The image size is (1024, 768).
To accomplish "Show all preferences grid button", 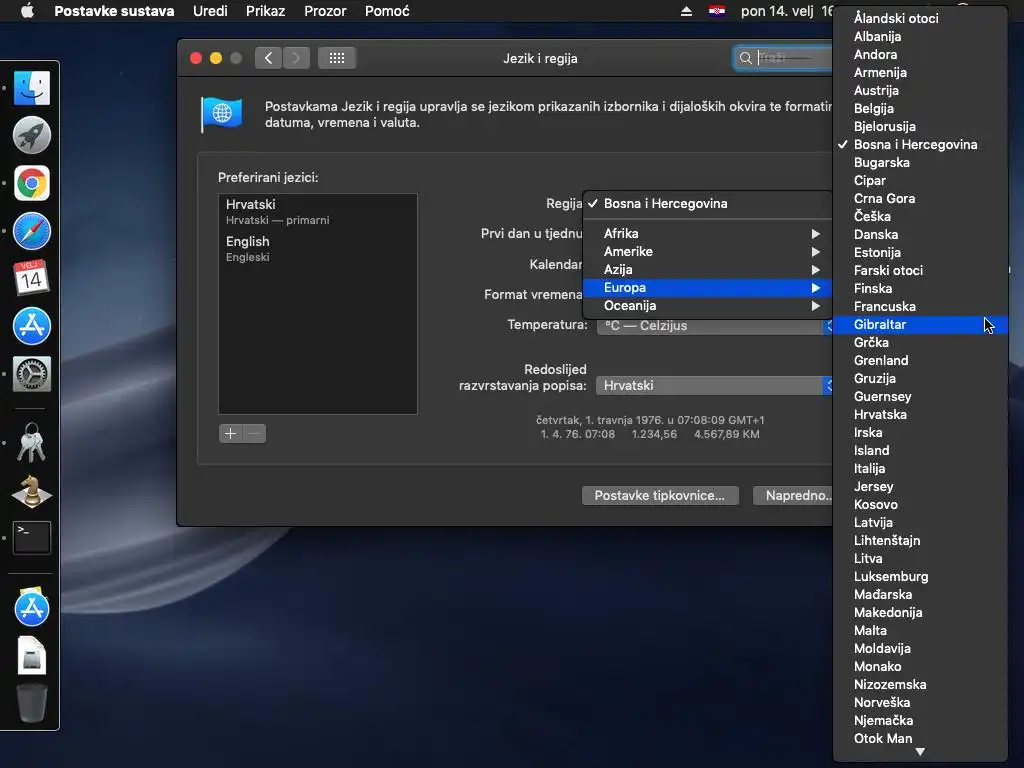I will (x=337, y=58).
